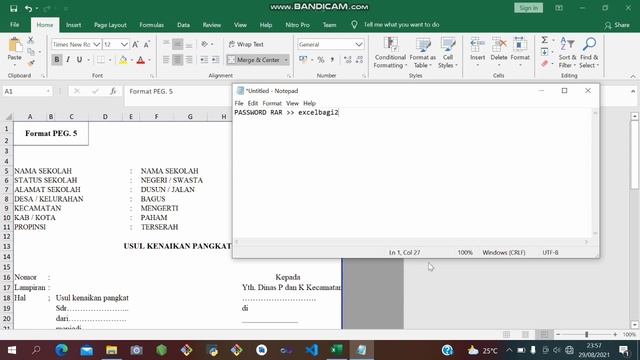The width and height of the screenshot is (640, 360).
Task: Toggle Wrap Text
Action: [x=246, y=44]
